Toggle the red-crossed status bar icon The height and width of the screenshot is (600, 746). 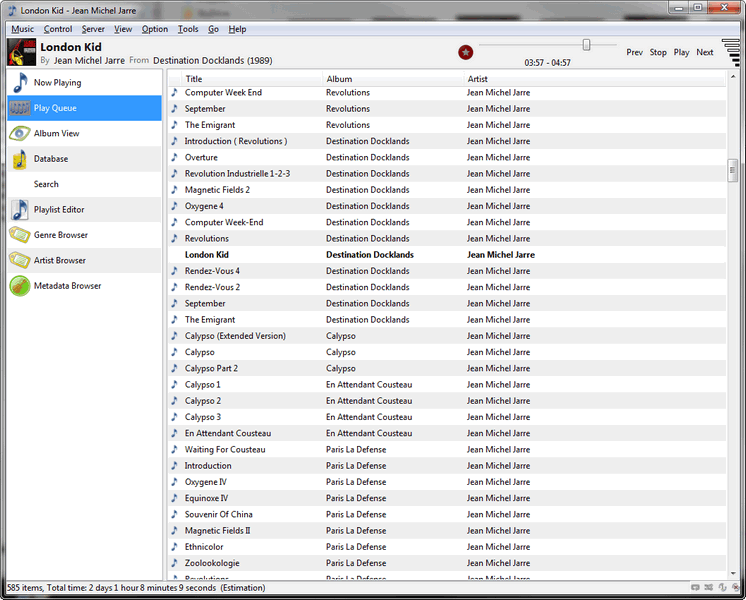tap(735, 588)
